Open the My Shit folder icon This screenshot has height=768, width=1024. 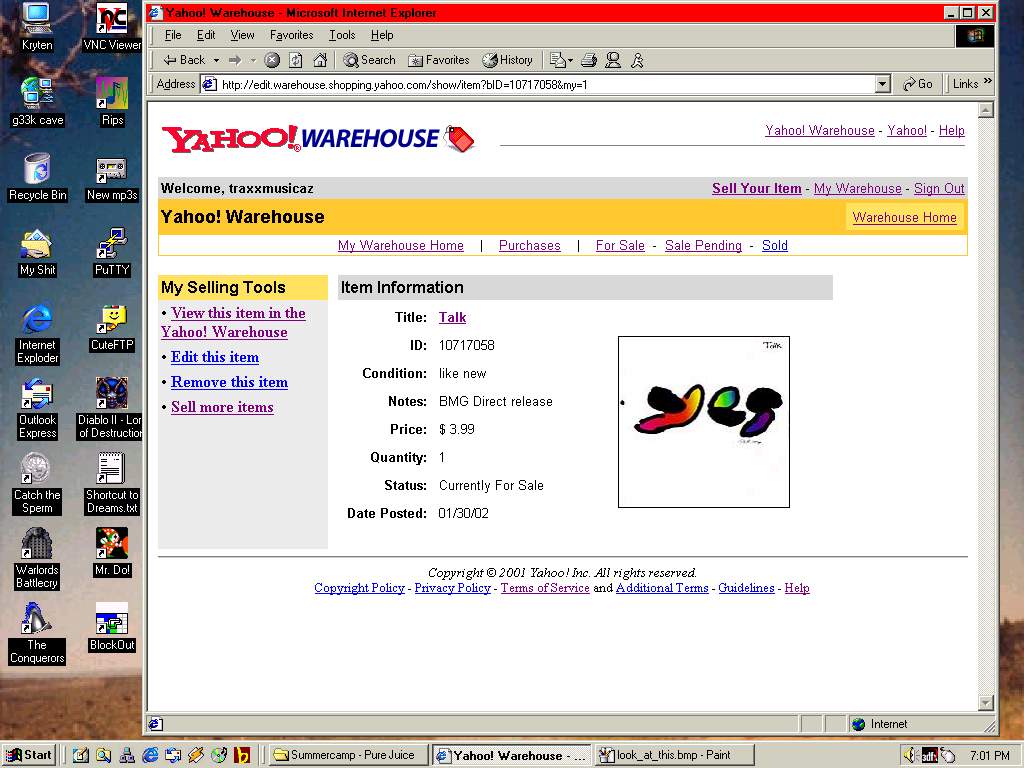[37, 252]
